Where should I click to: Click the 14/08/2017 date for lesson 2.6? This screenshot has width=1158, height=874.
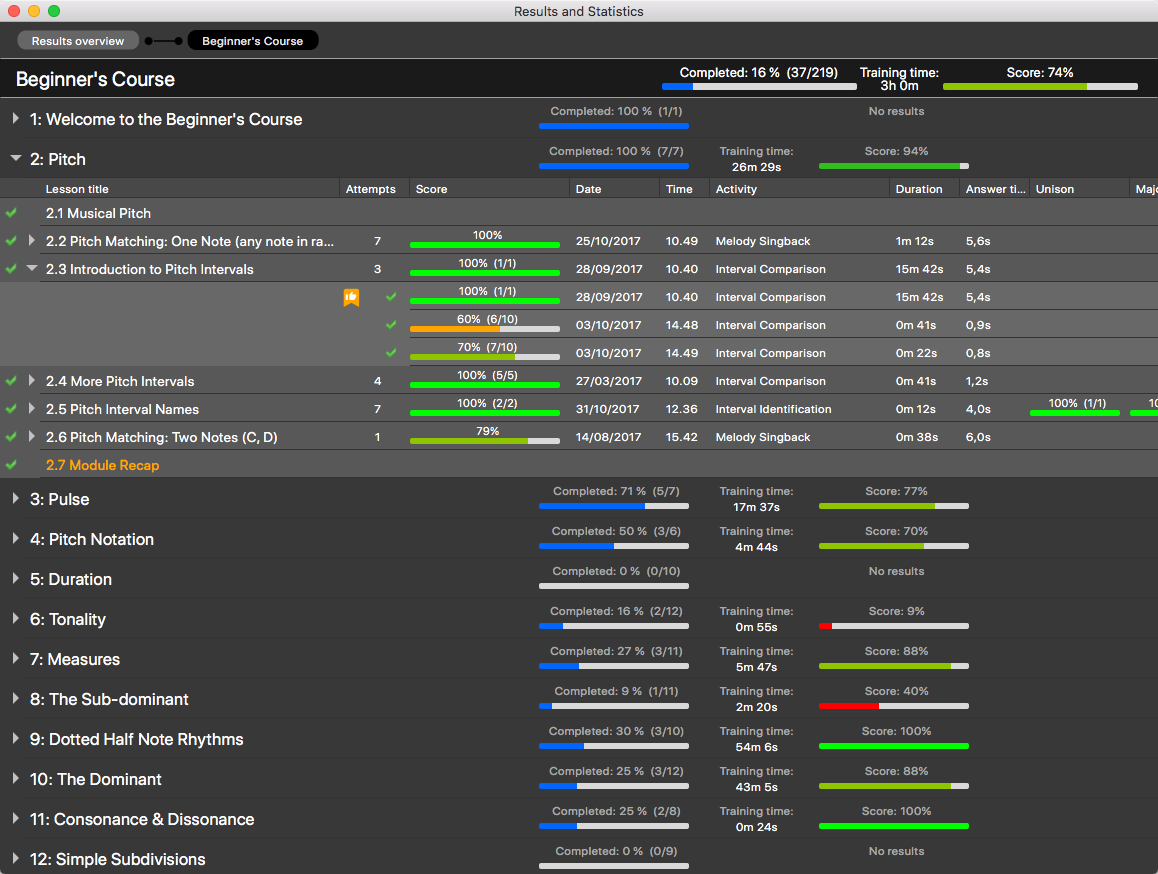[609, 437]
